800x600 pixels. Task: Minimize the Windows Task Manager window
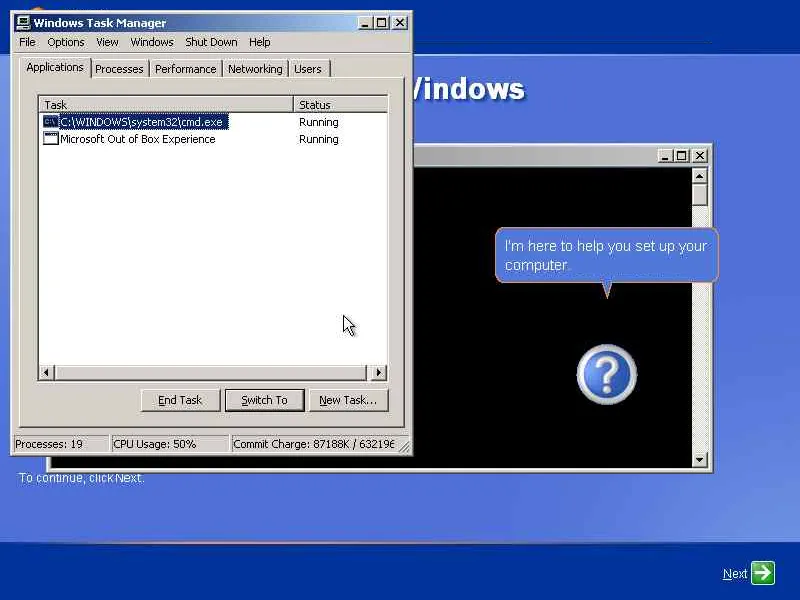coord(364,23)
